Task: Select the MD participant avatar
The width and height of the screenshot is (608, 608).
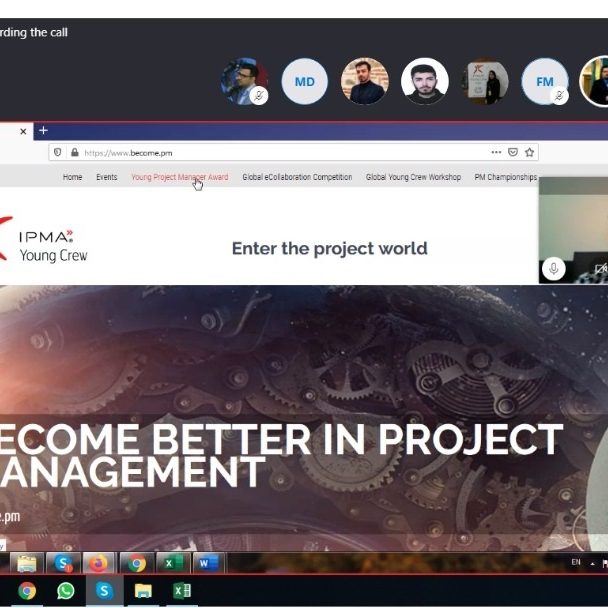Action: coord(304,82)
